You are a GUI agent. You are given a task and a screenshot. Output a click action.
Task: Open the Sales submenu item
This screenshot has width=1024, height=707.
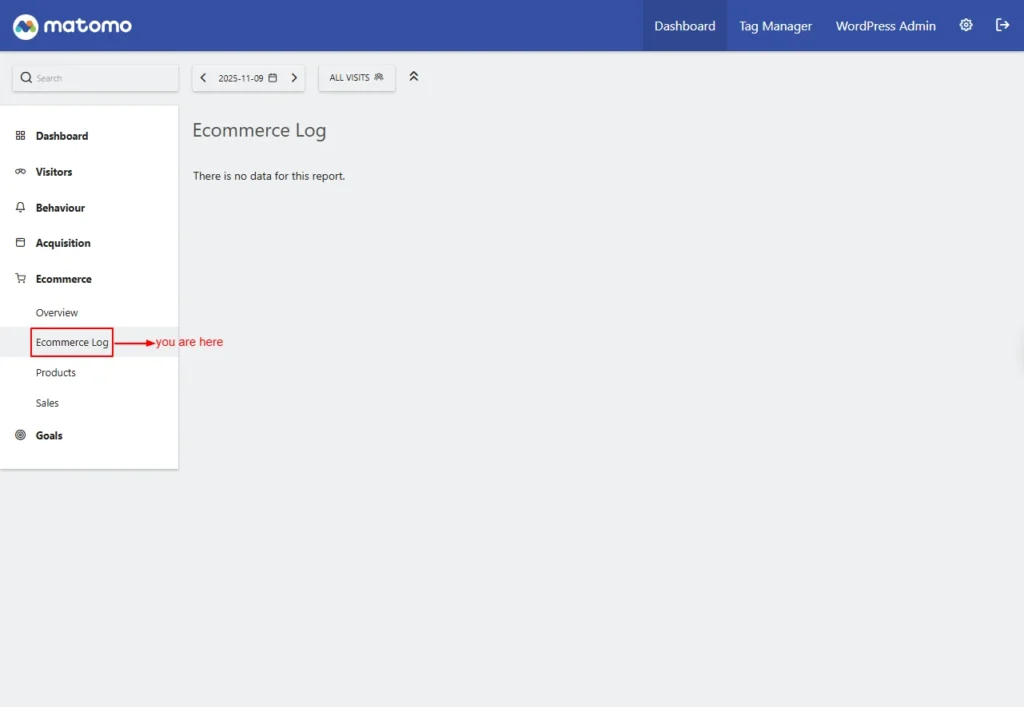click(47, 403)
